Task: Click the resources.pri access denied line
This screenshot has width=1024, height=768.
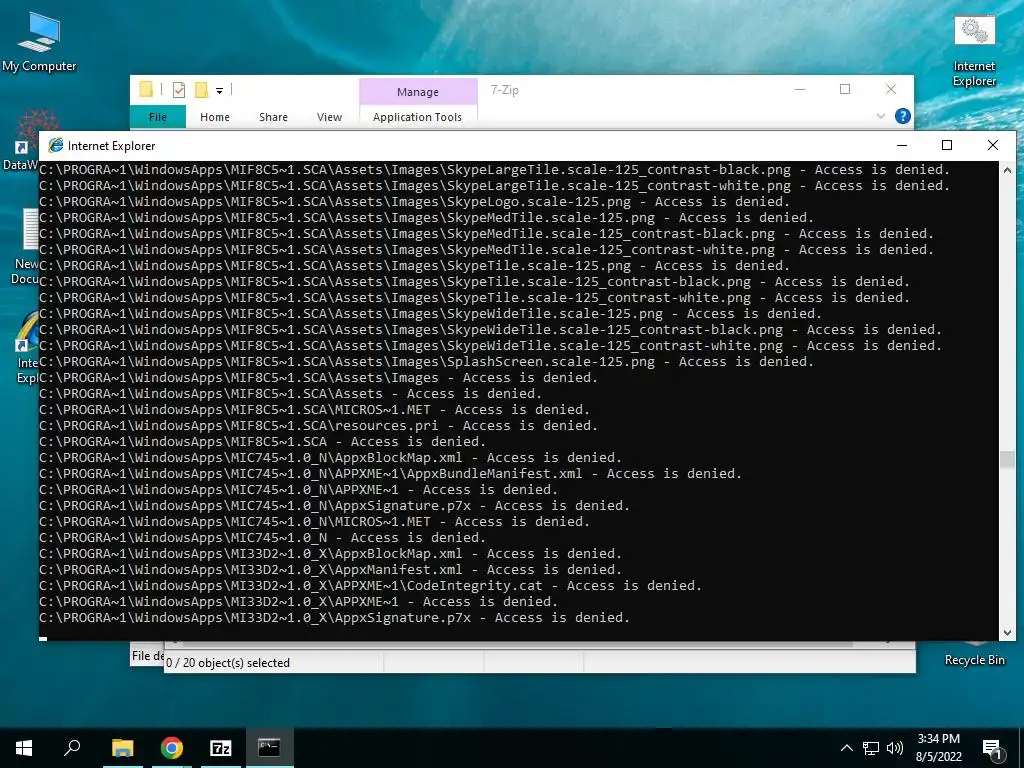Action: pos(319,426)
